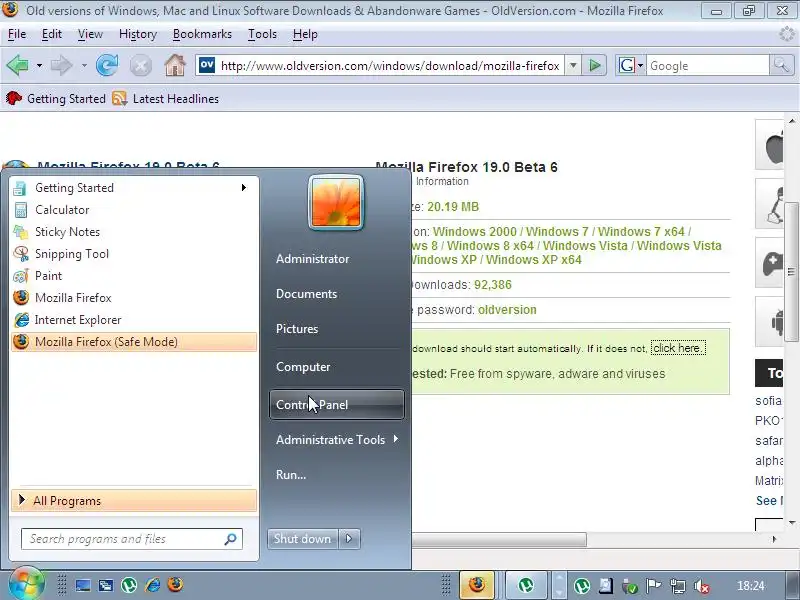Click in the Search programs and files box
The width and height of the screenshot is (800, 600).
tap(132, 539)
